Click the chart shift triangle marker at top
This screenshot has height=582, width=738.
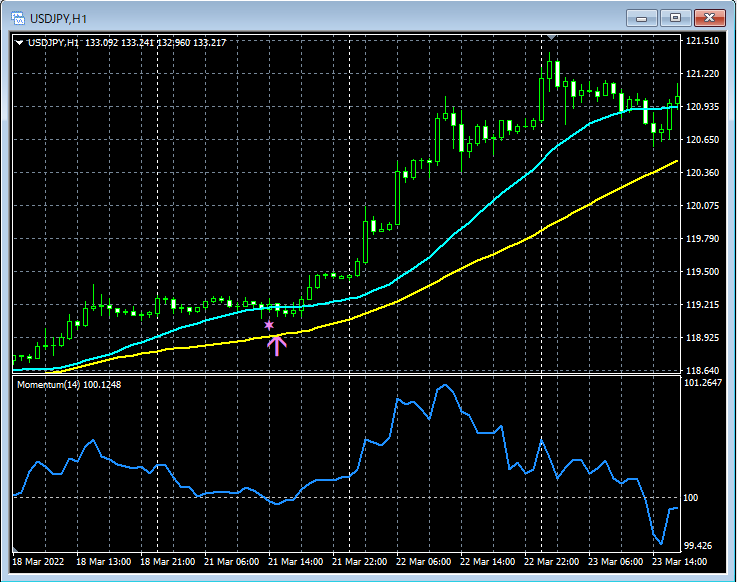pos(552,37)
